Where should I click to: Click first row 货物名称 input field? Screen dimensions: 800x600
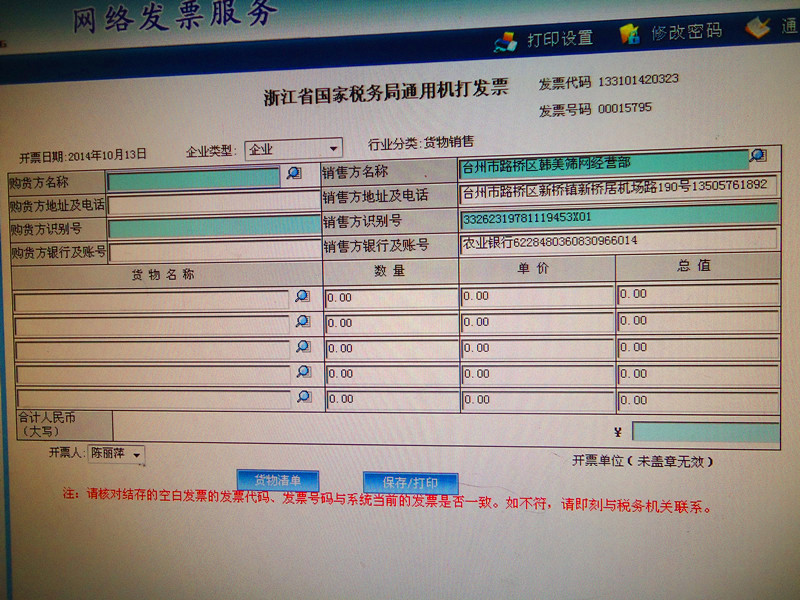coord(152,302)
